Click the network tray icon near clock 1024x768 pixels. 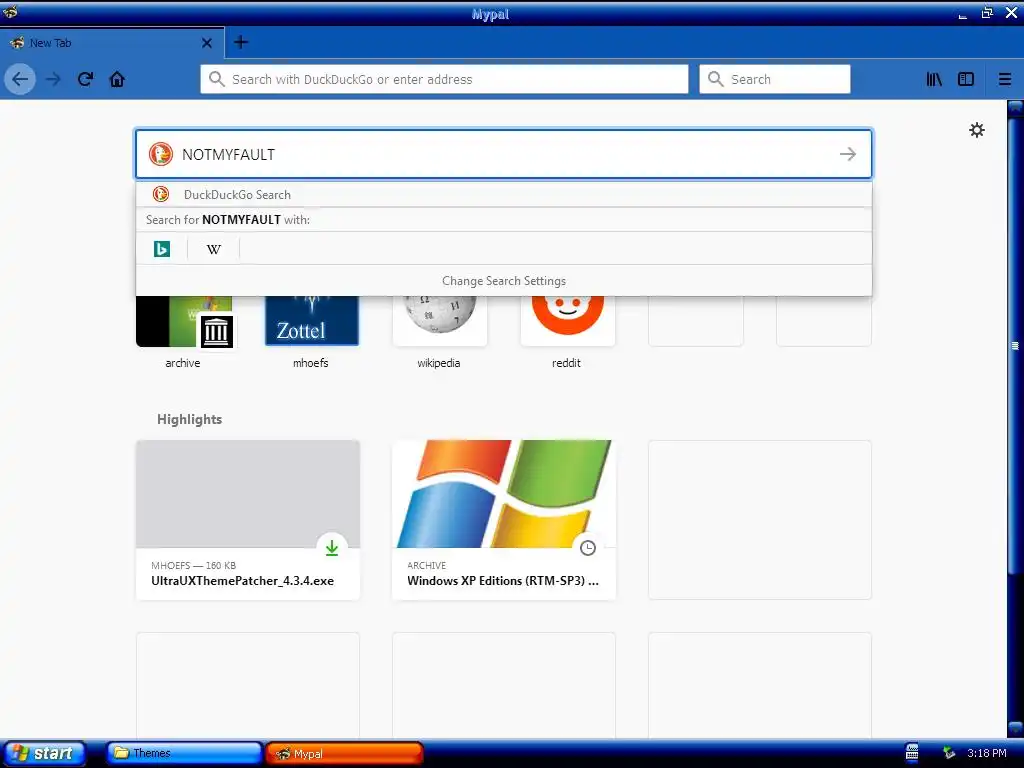pyautogui.click(x=949, y=754)
